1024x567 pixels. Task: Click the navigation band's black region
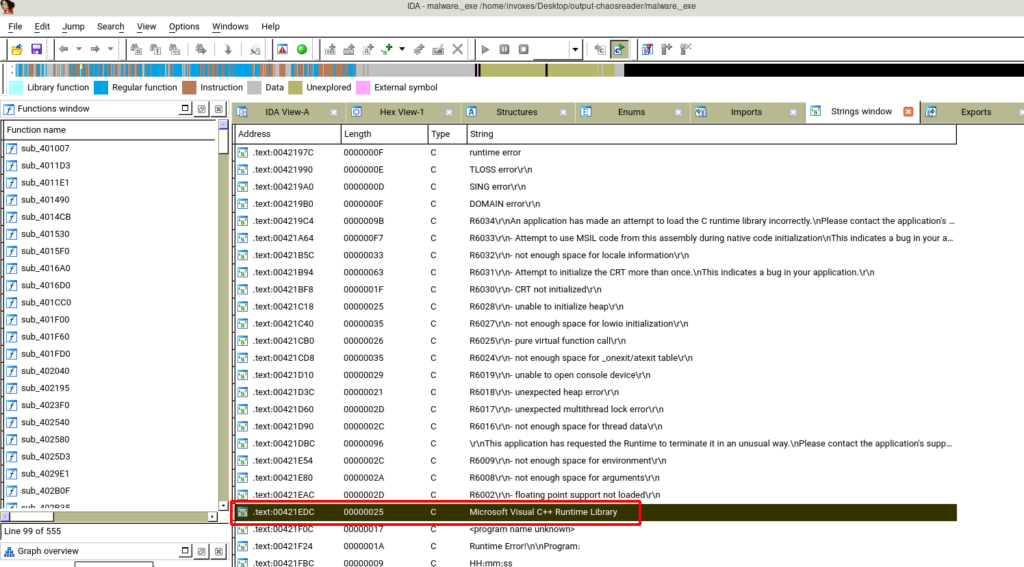[823, 70]
